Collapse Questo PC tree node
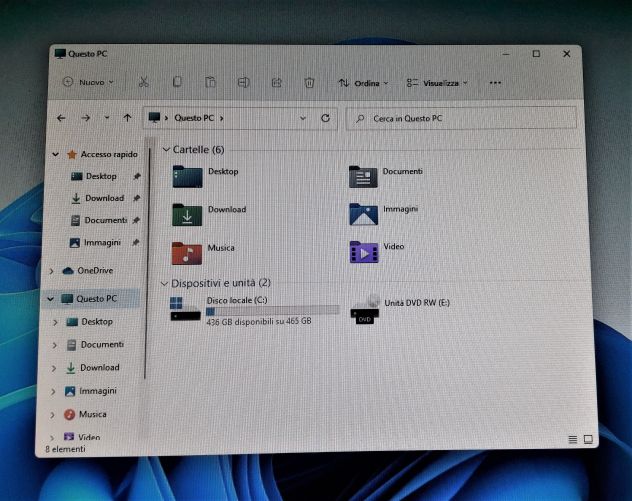 [x=50, y=299]
